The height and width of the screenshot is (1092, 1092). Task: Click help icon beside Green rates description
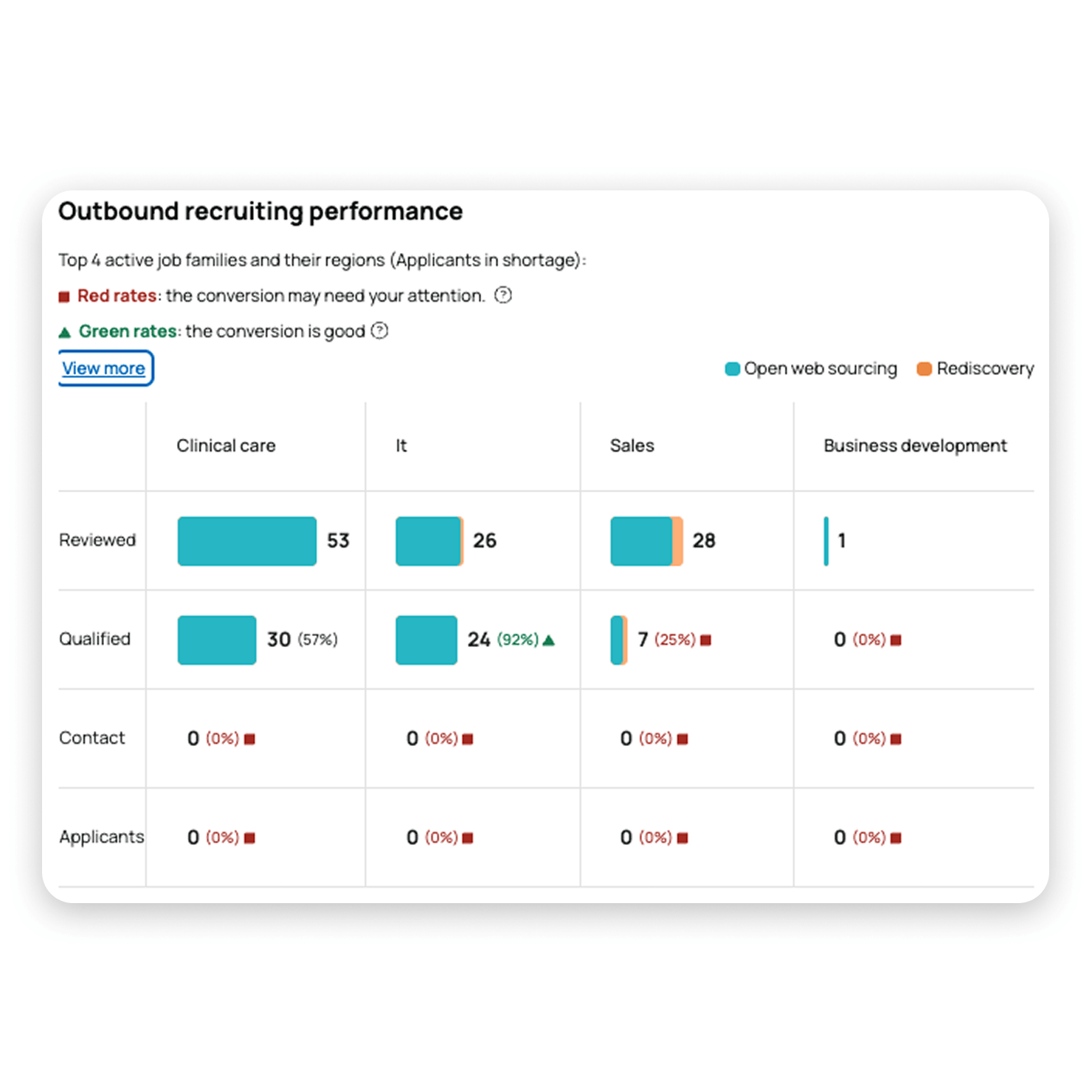(379, 331)
